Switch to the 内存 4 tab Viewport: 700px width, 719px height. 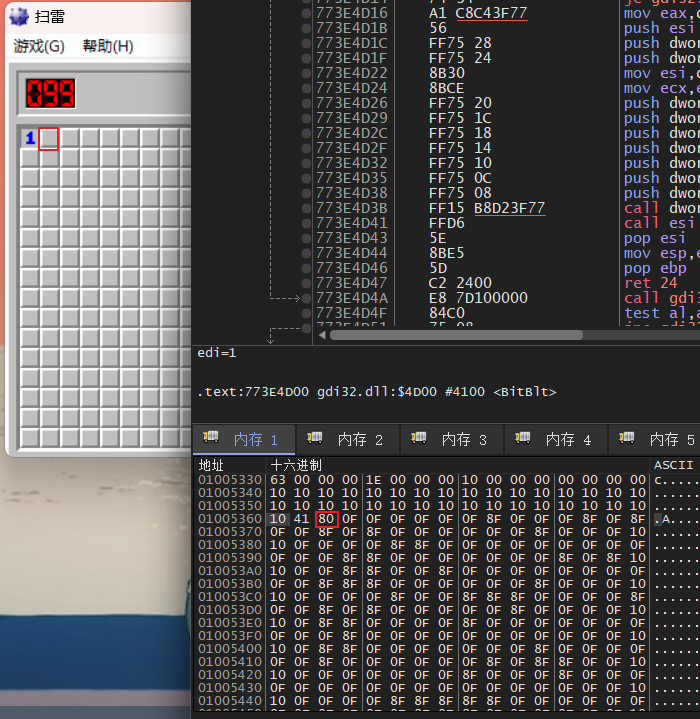click(x=556, y=439)
